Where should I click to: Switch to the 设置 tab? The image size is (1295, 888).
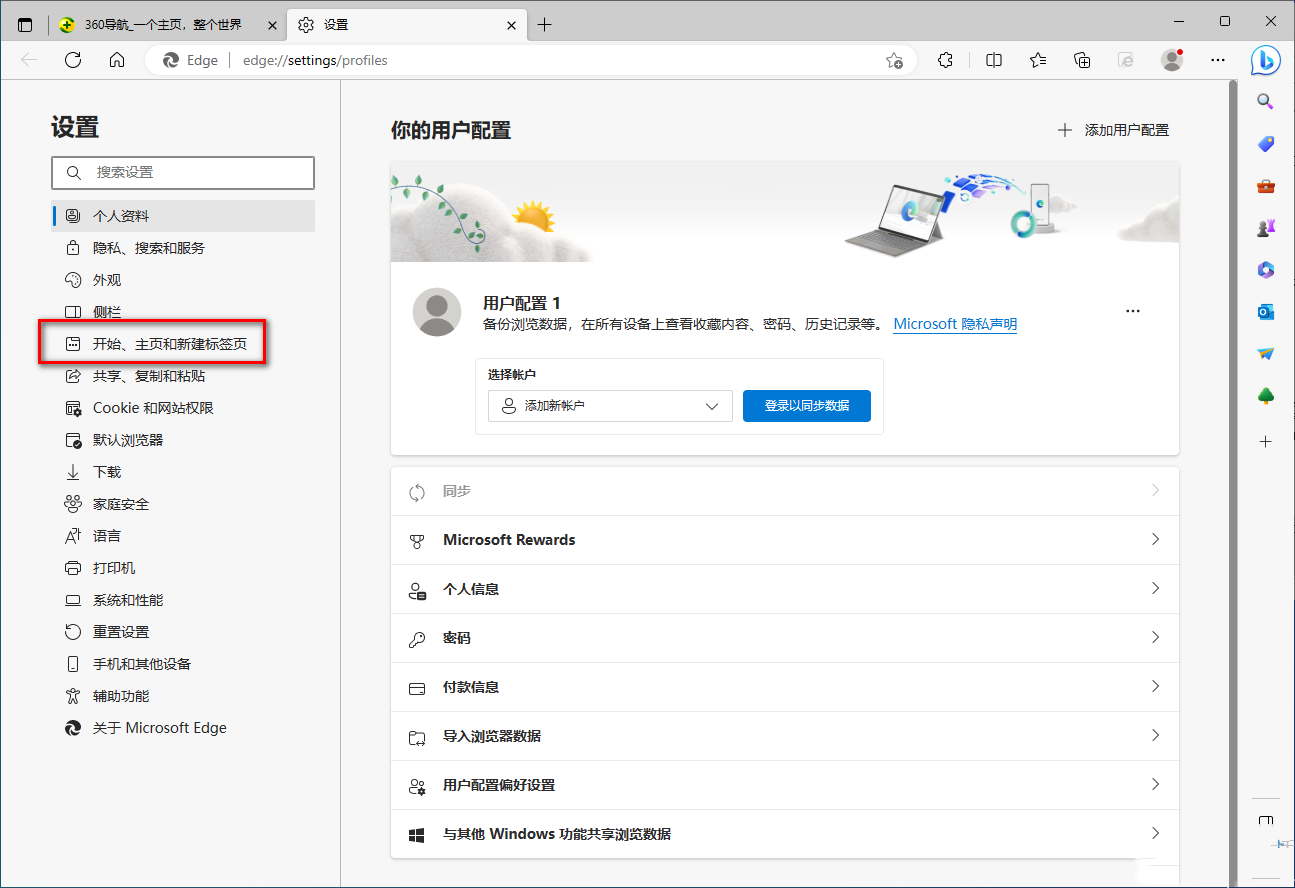406,25
